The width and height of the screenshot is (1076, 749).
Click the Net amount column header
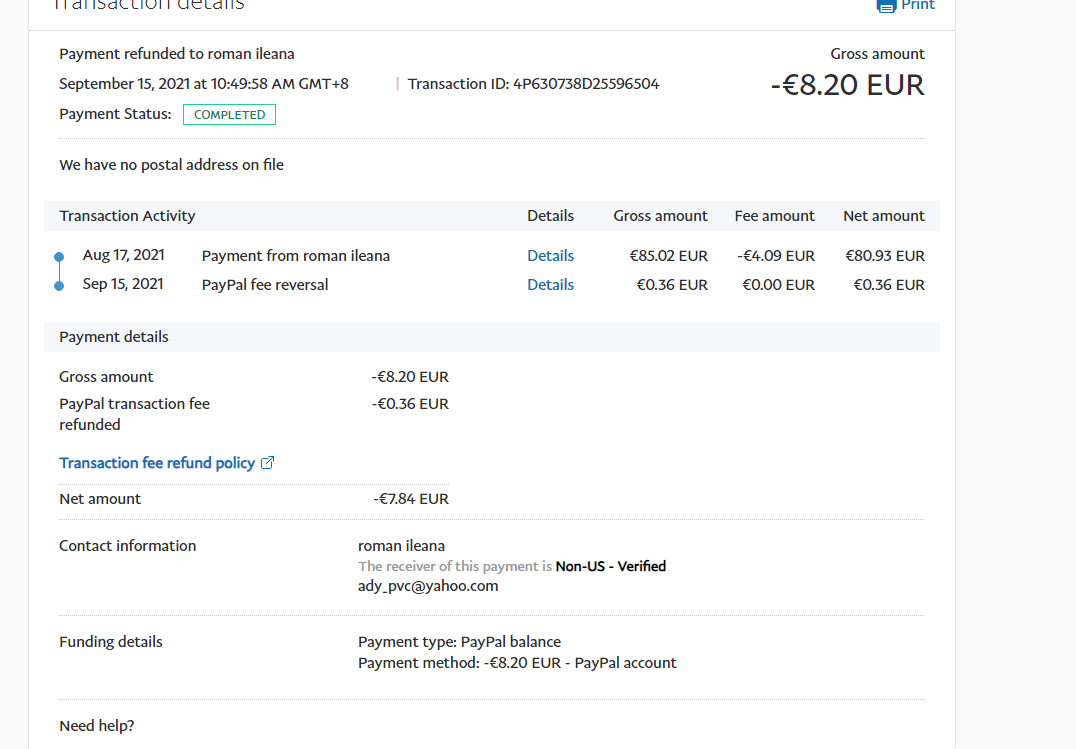[x=883, y=216]
